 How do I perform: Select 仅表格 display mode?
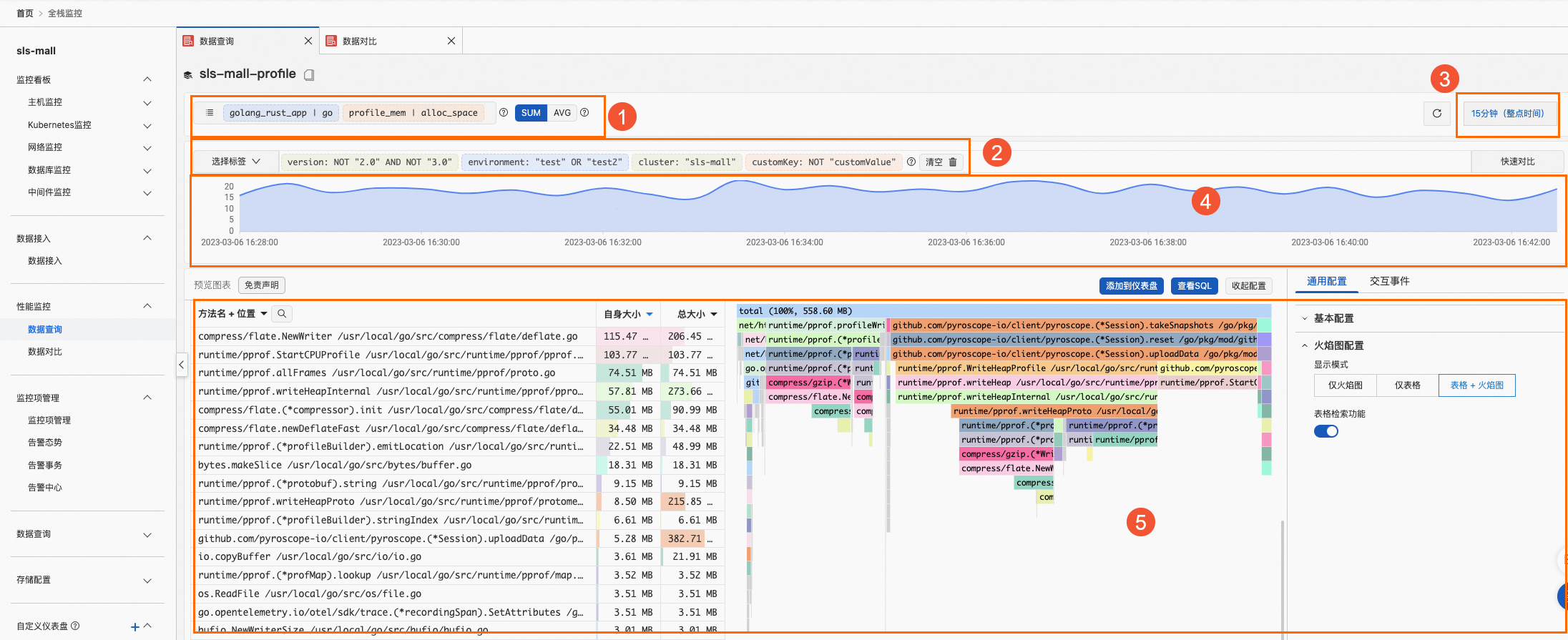[1407, 385]
